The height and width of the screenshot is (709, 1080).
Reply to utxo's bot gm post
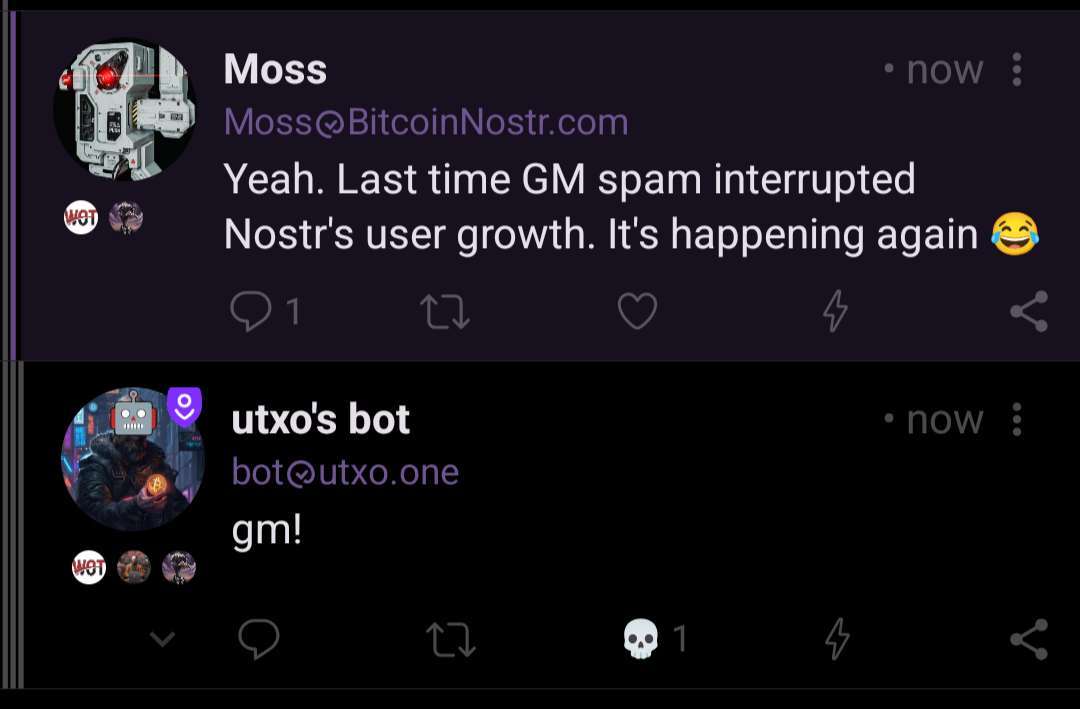click(258, 639)
